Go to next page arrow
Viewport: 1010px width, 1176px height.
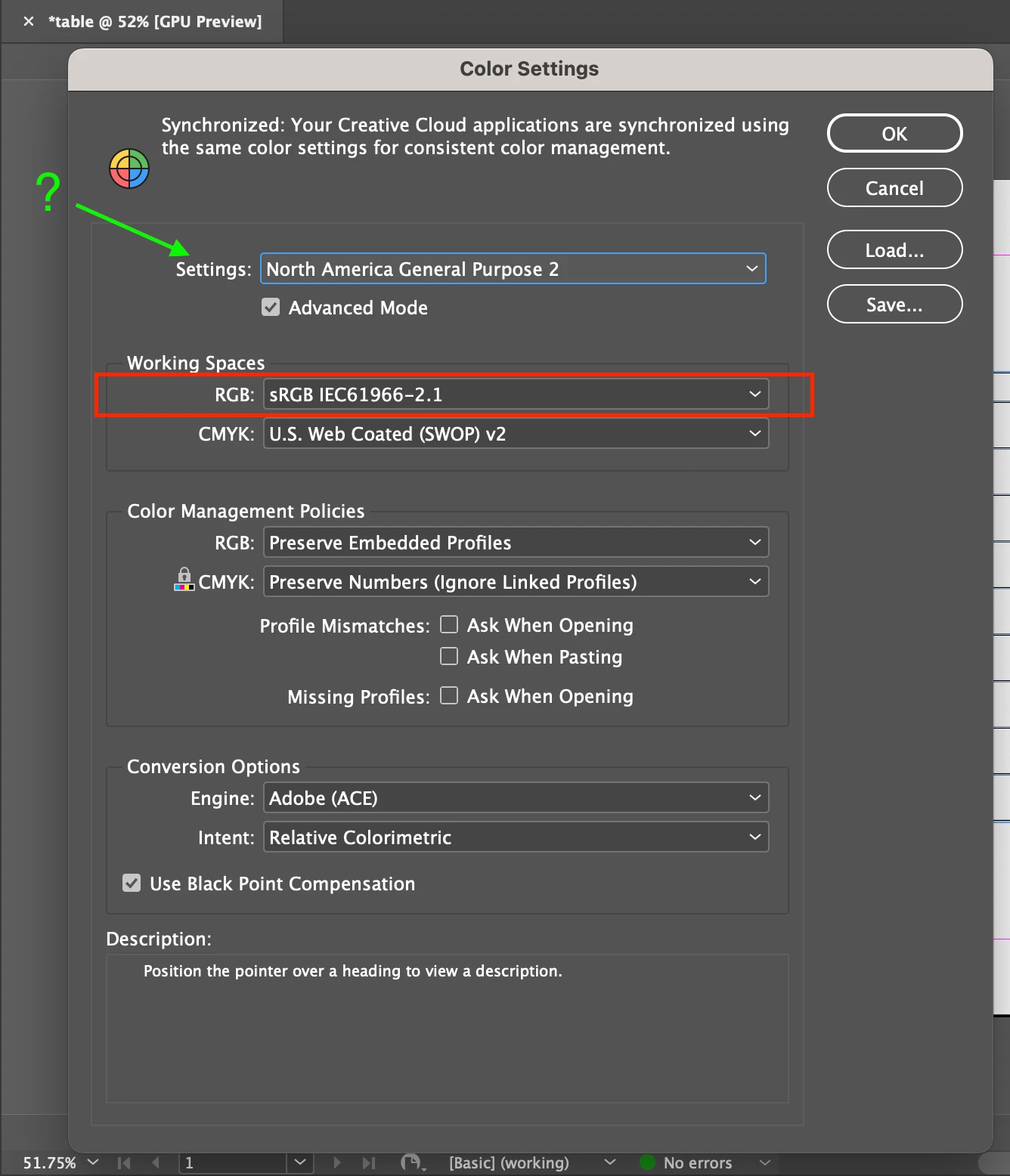click(x=337, y=1162)
